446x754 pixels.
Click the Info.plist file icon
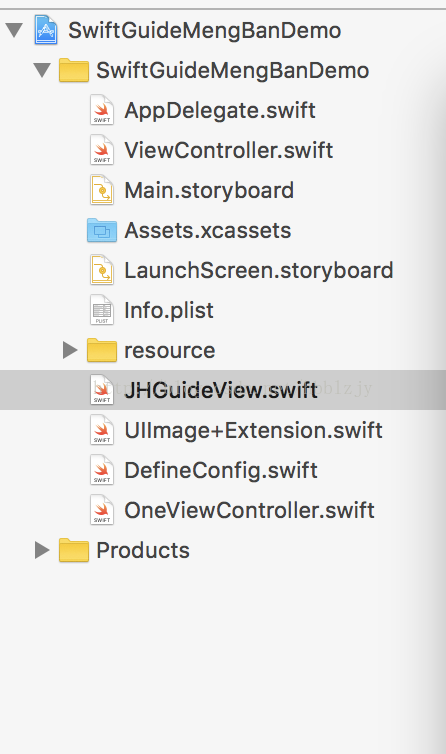pos(102,310)
